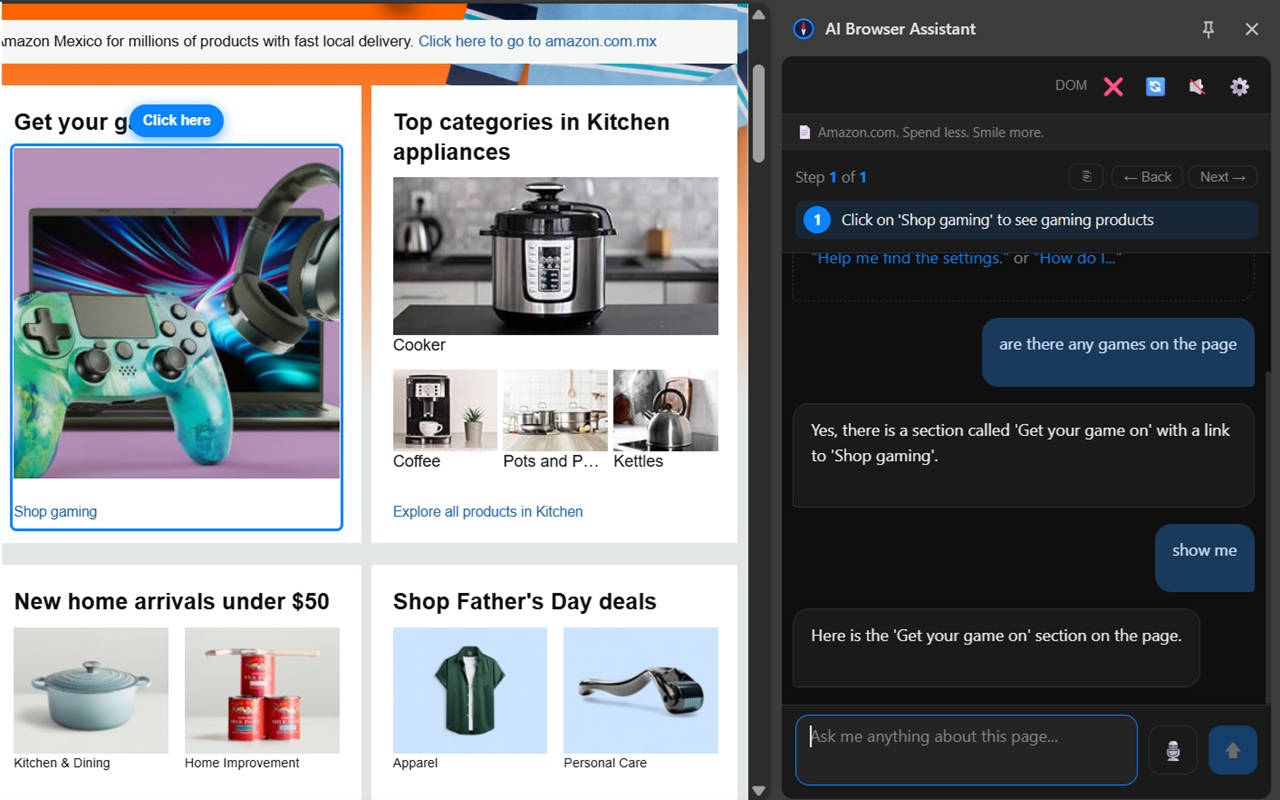Click the compass logo of AI Browser Assistant
1280x800 pixels.
pos(803,29)
